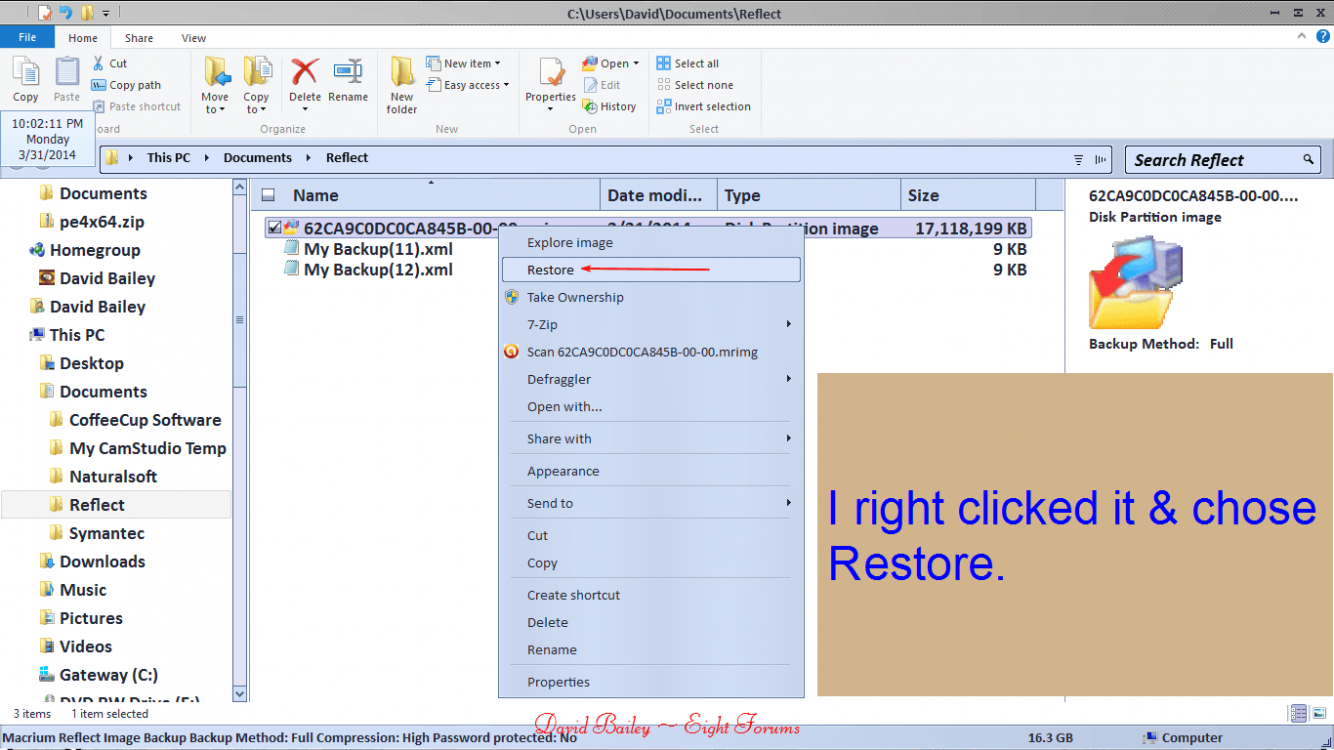The height and width of the screenshot is (750, 1334).
Task: Click the History button in ribbon
Action: 610,106
